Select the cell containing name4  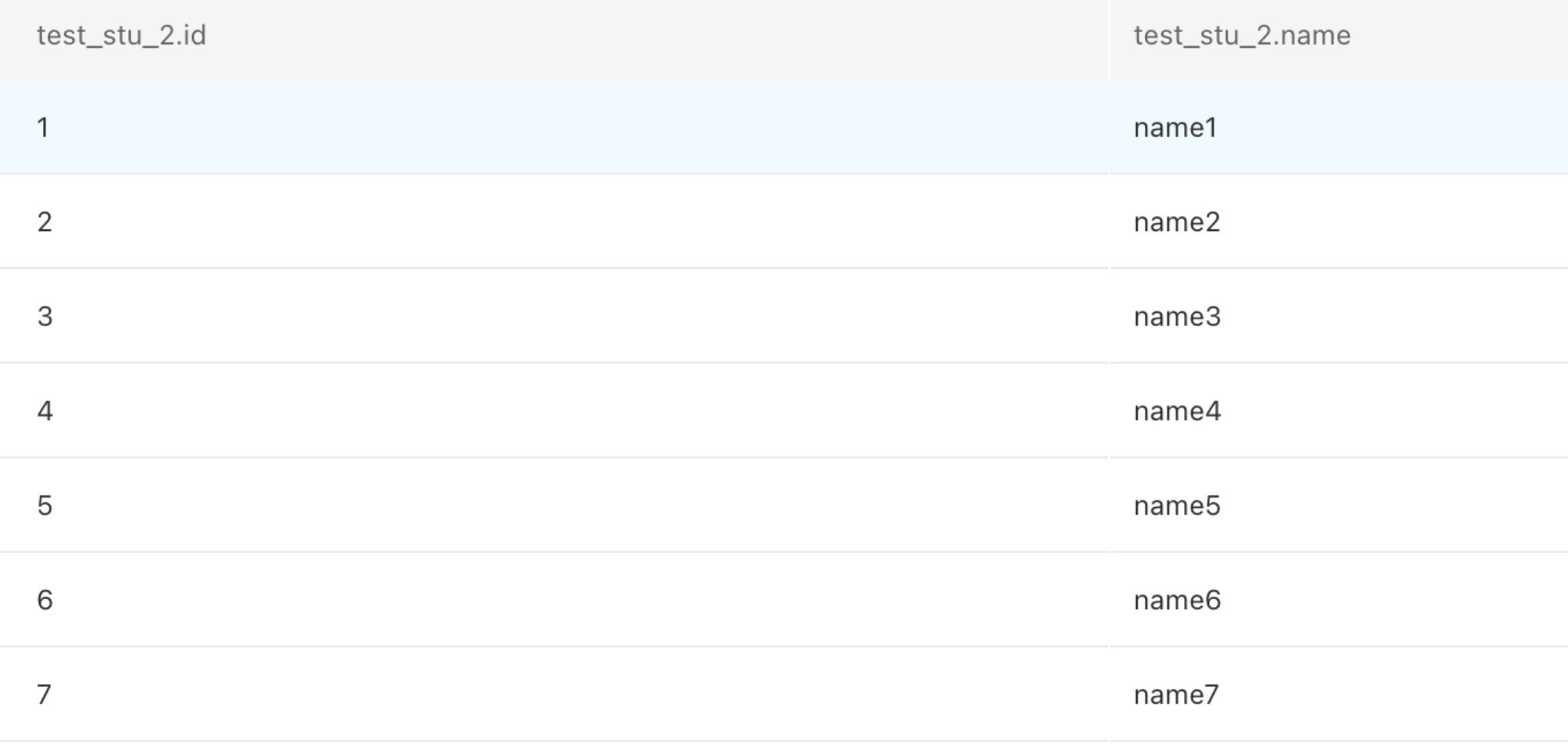tap(1339, 411)
